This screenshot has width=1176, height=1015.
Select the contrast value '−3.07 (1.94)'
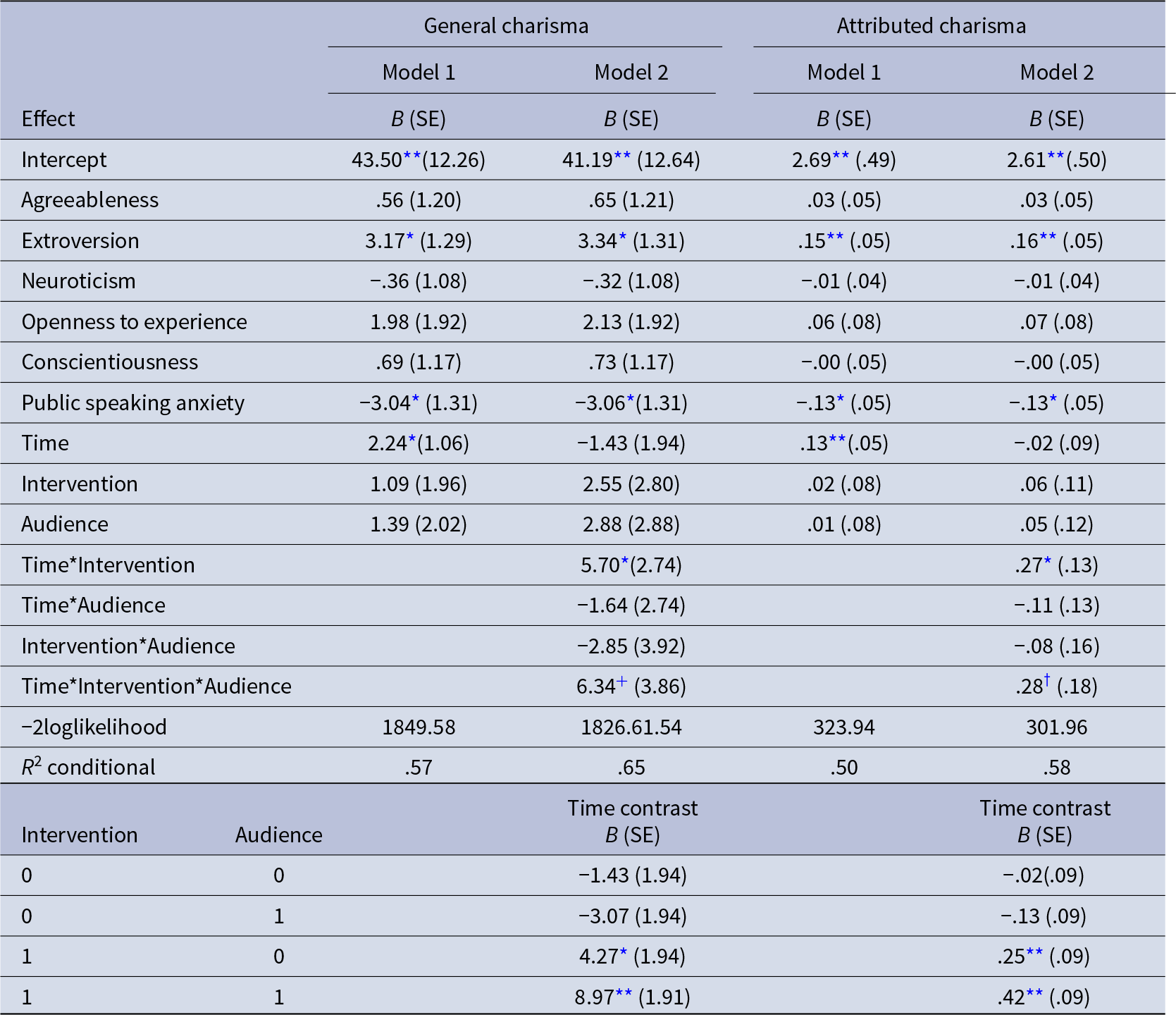tap(633, 916)
